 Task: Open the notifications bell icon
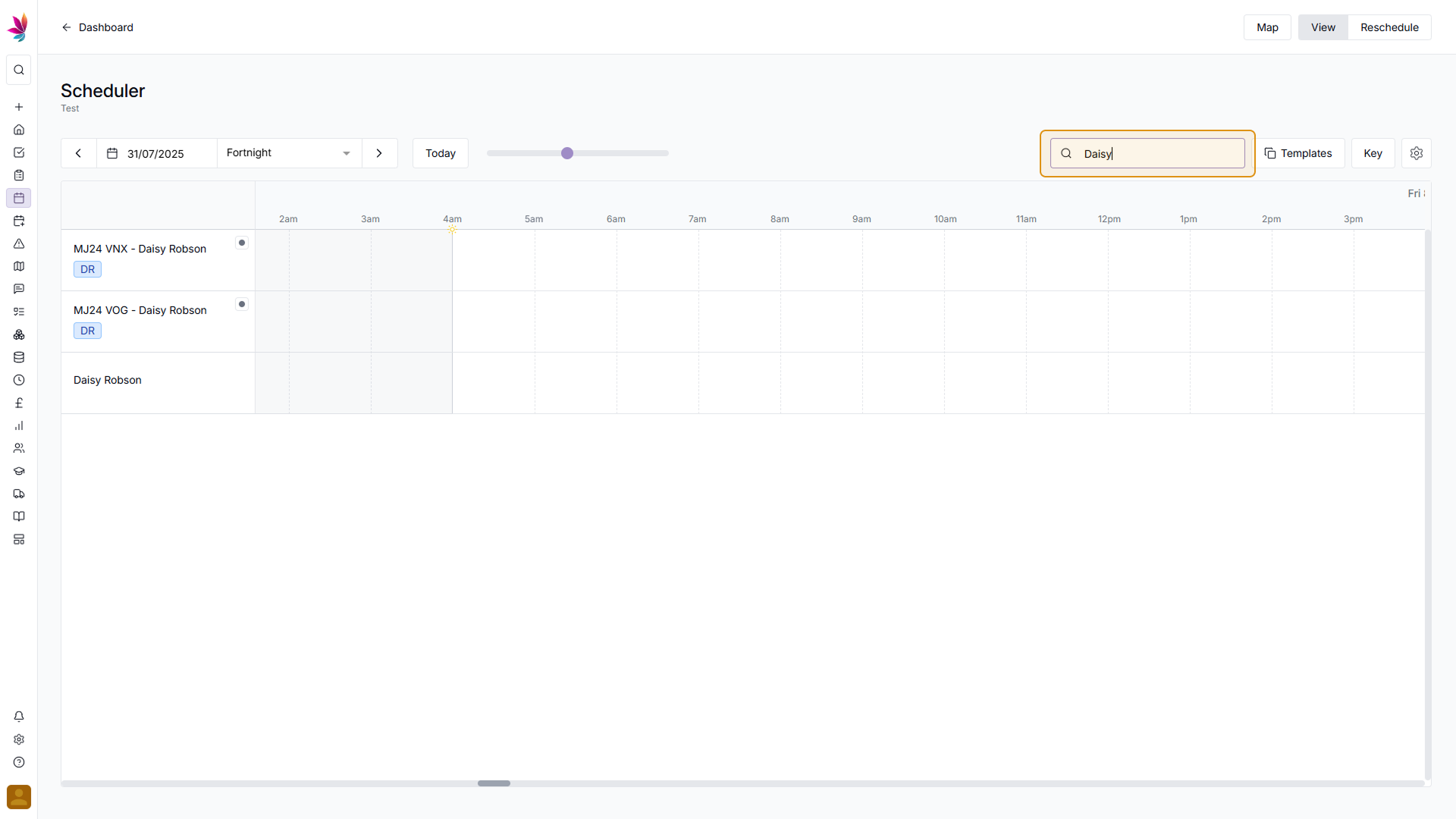point(19,717)
